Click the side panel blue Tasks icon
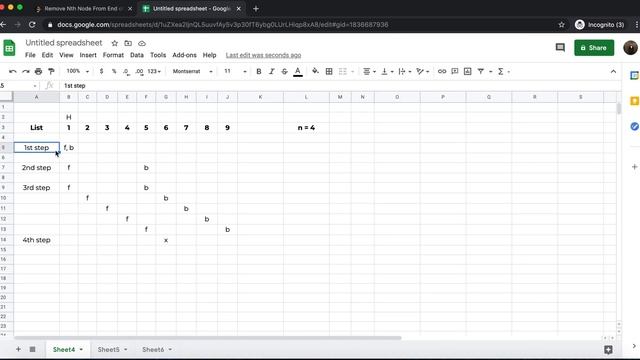 tap(634, 126)
